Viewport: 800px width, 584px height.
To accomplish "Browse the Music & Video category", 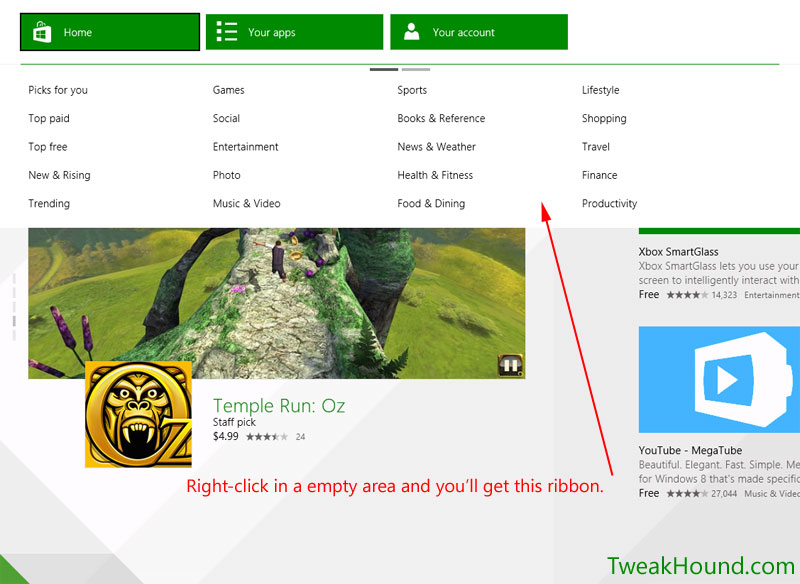I will click(246, 204).
